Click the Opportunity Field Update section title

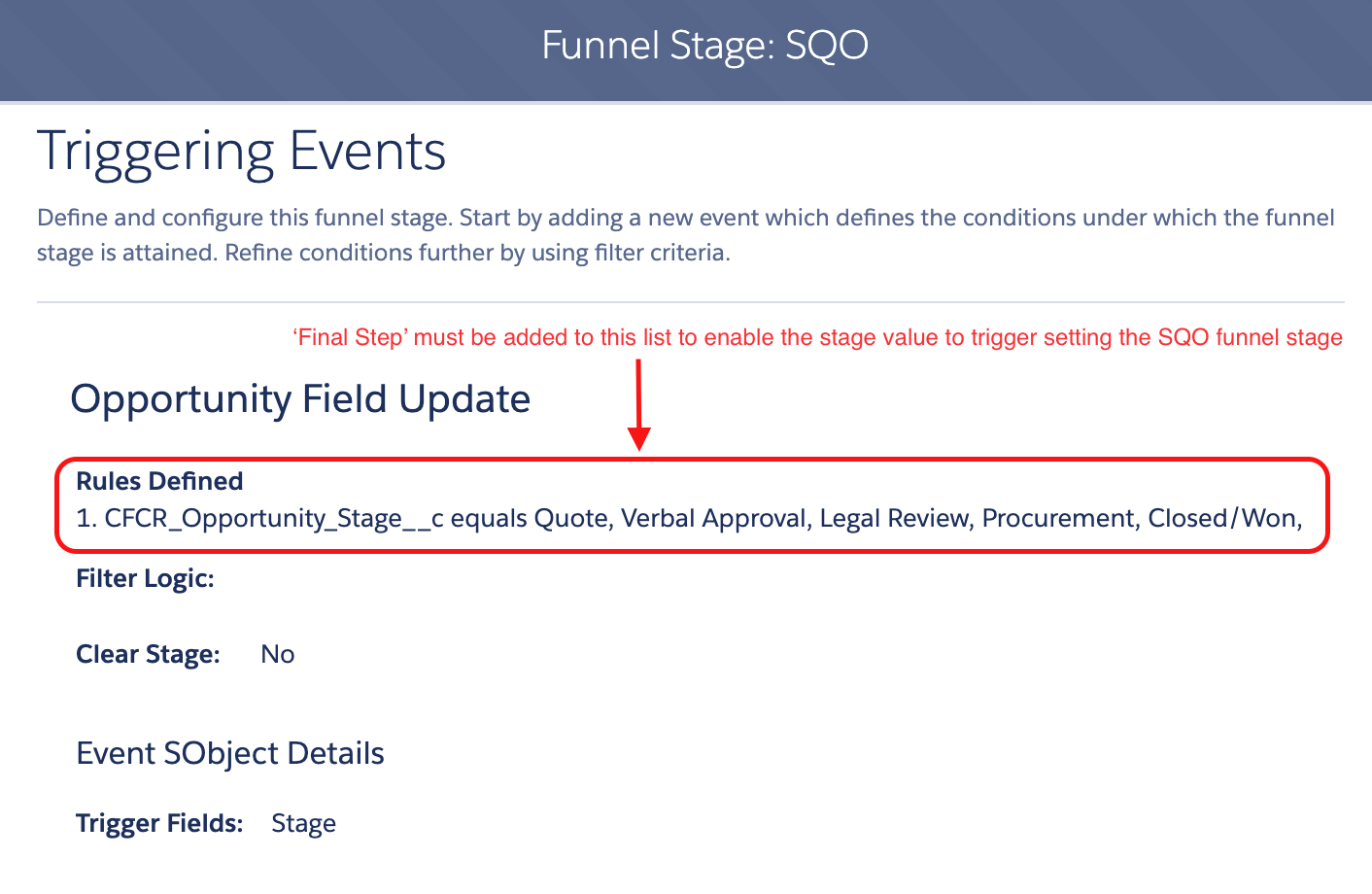tap(300, 399)
